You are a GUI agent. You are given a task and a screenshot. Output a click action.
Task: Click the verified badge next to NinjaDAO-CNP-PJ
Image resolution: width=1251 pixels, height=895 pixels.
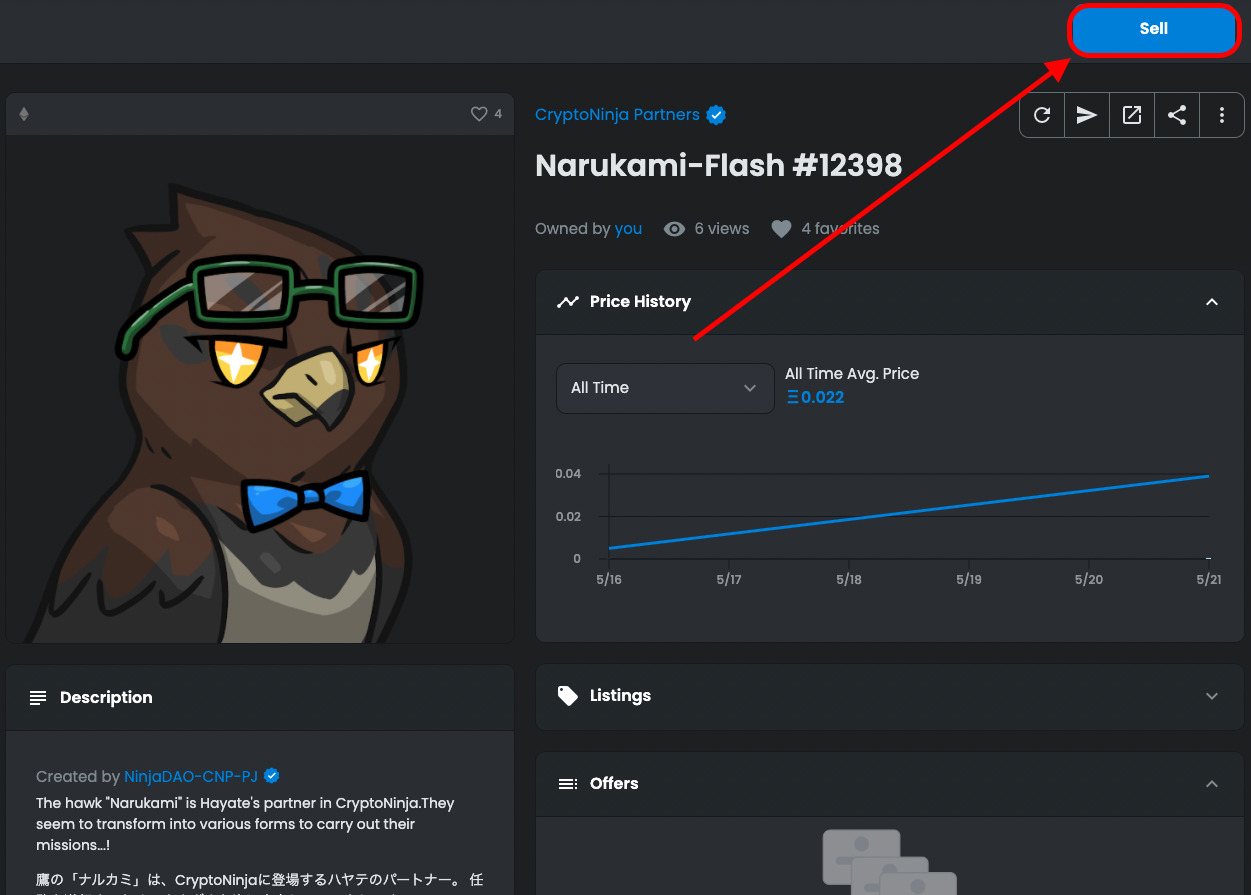tap(272, 776)
